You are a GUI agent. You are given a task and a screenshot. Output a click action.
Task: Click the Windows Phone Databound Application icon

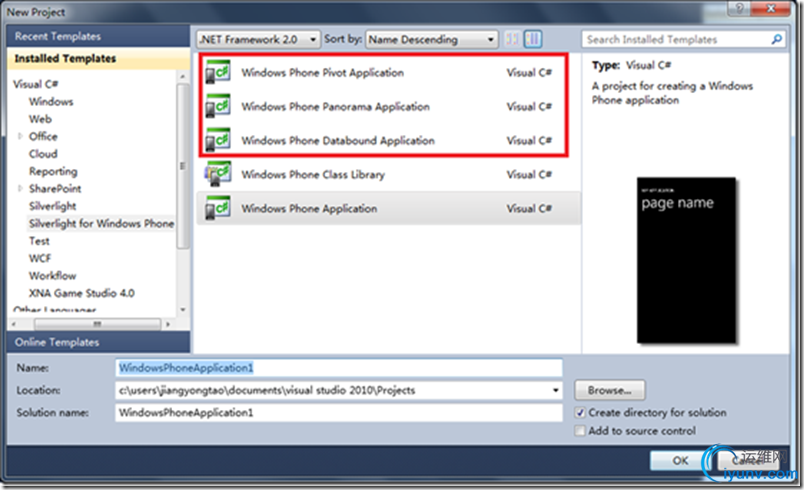pyautogui.click(x=217, y=140)
